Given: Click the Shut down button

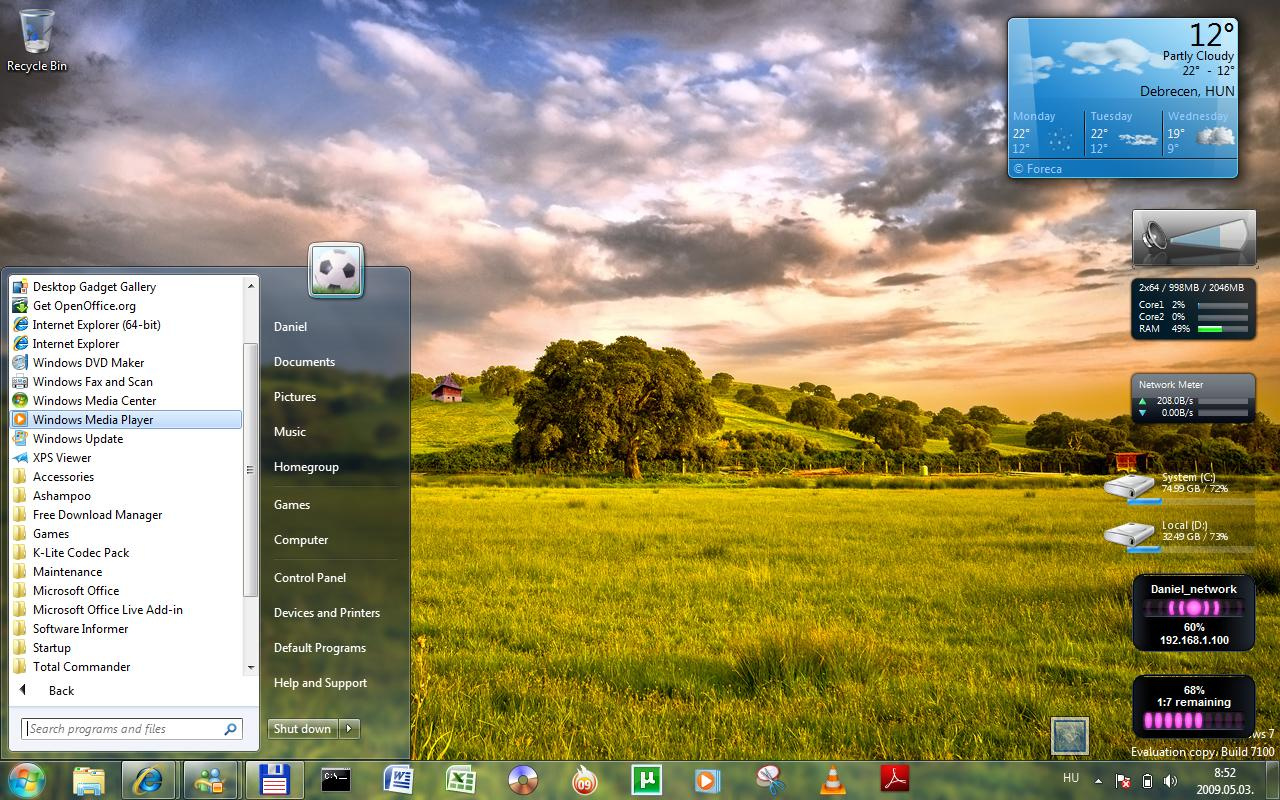Looking at the screenshot, I should point(303,729).
